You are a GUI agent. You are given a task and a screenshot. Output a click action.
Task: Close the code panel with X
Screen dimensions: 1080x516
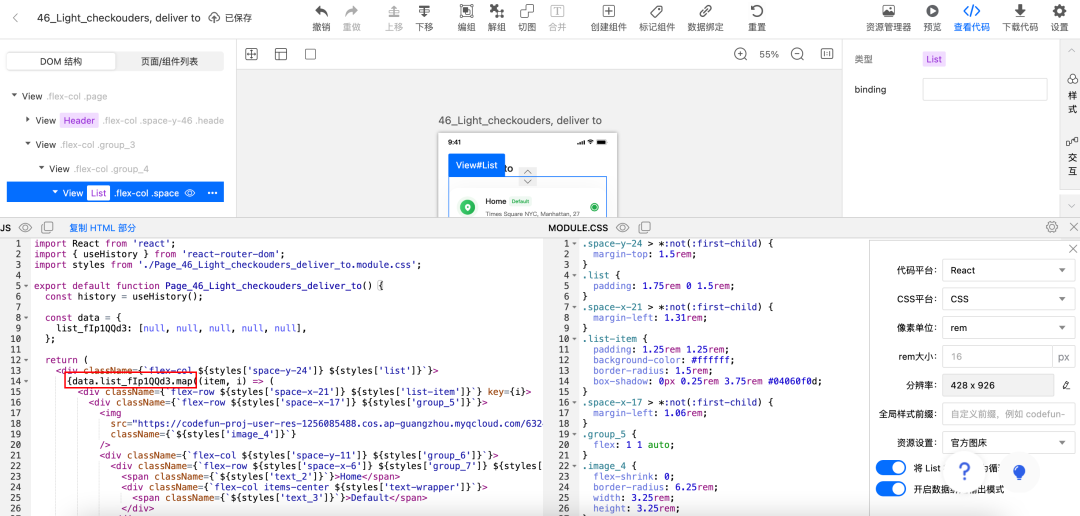click(x=1073, y=227)
